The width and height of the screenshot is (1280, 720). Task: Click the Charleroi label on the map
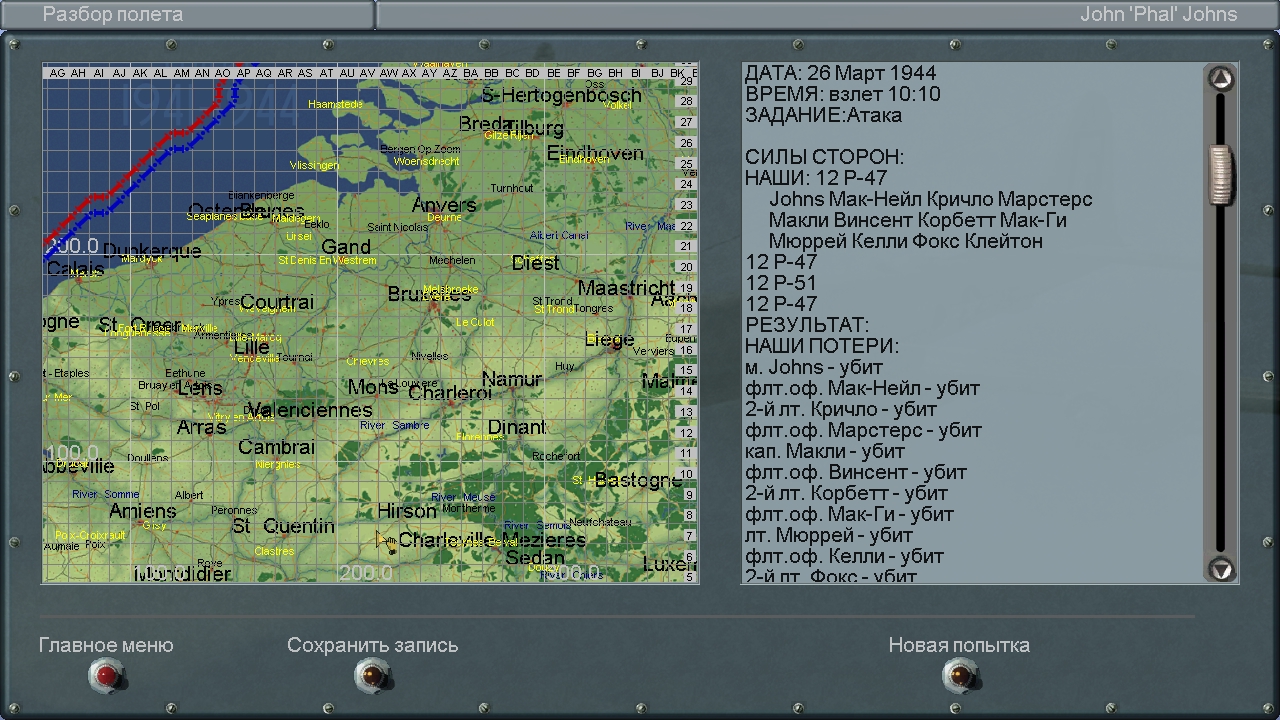(x=450, y=393)
